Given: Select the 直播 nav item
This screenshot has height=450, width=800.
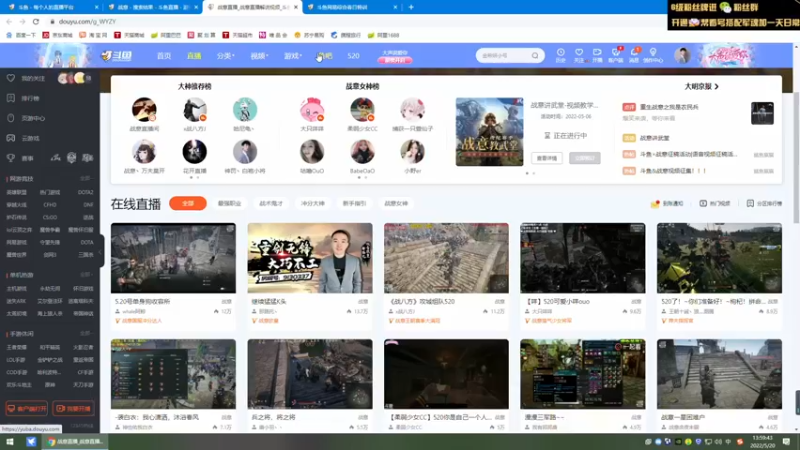Looking at the screenshot, I should point(194,56).
